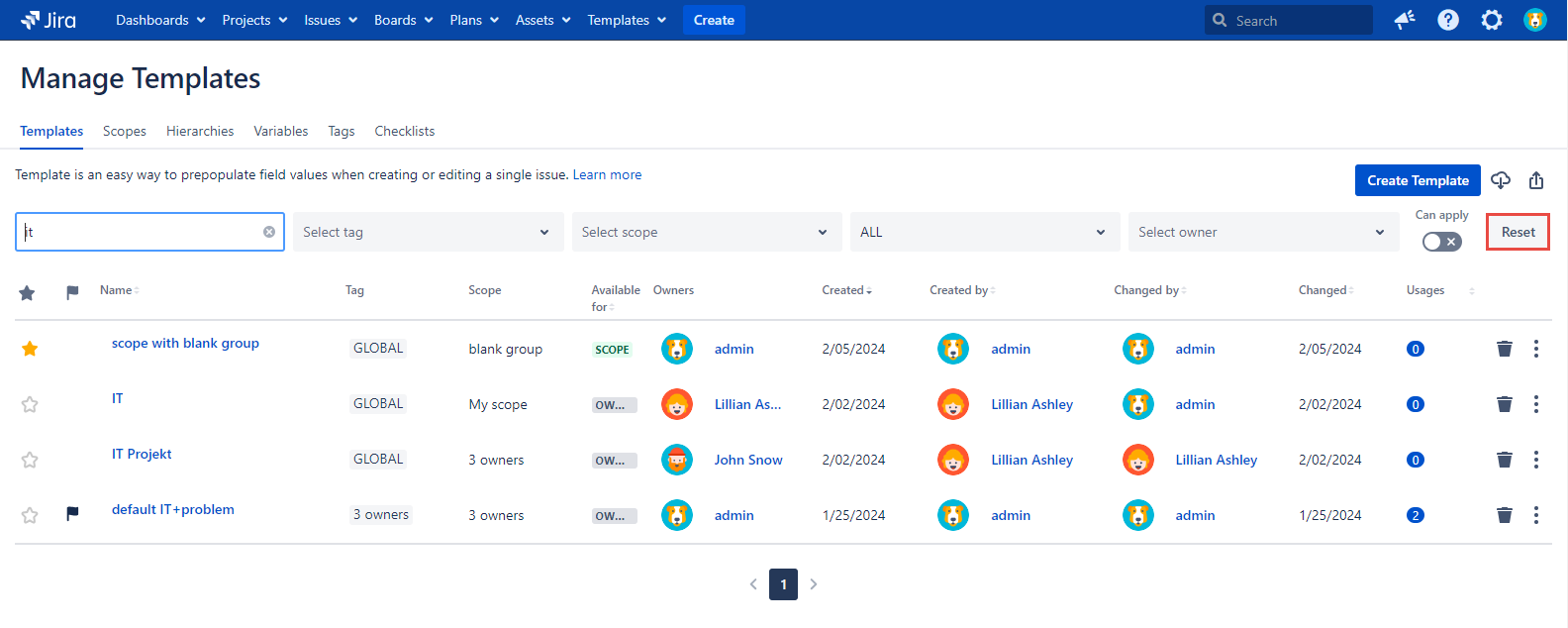
Task: Open the Learn more link
Action: (x=607, y=174)
